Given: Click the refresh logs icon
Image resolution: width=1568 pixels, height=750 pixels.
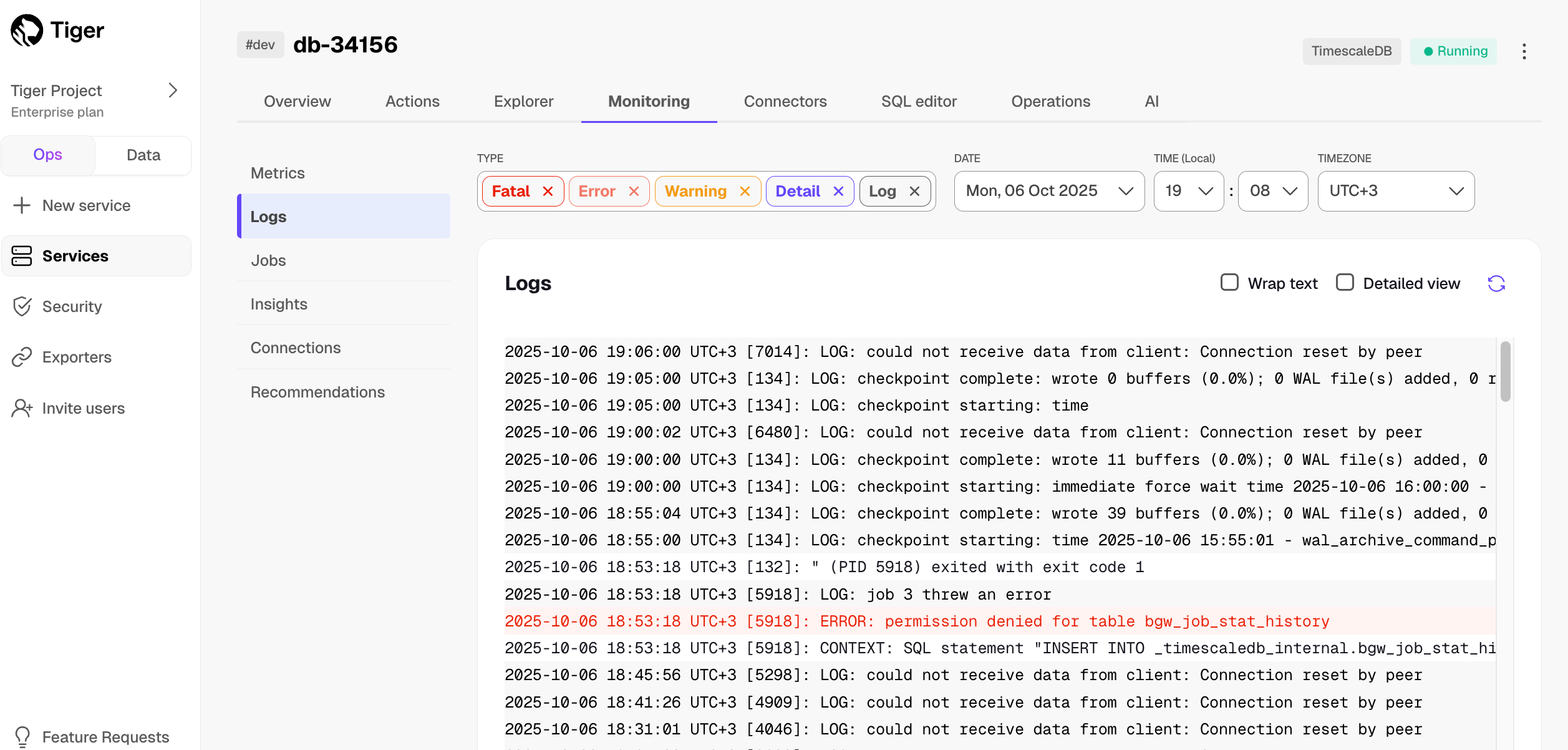Looking at the screenshot, I should [x=1496, y=284].
